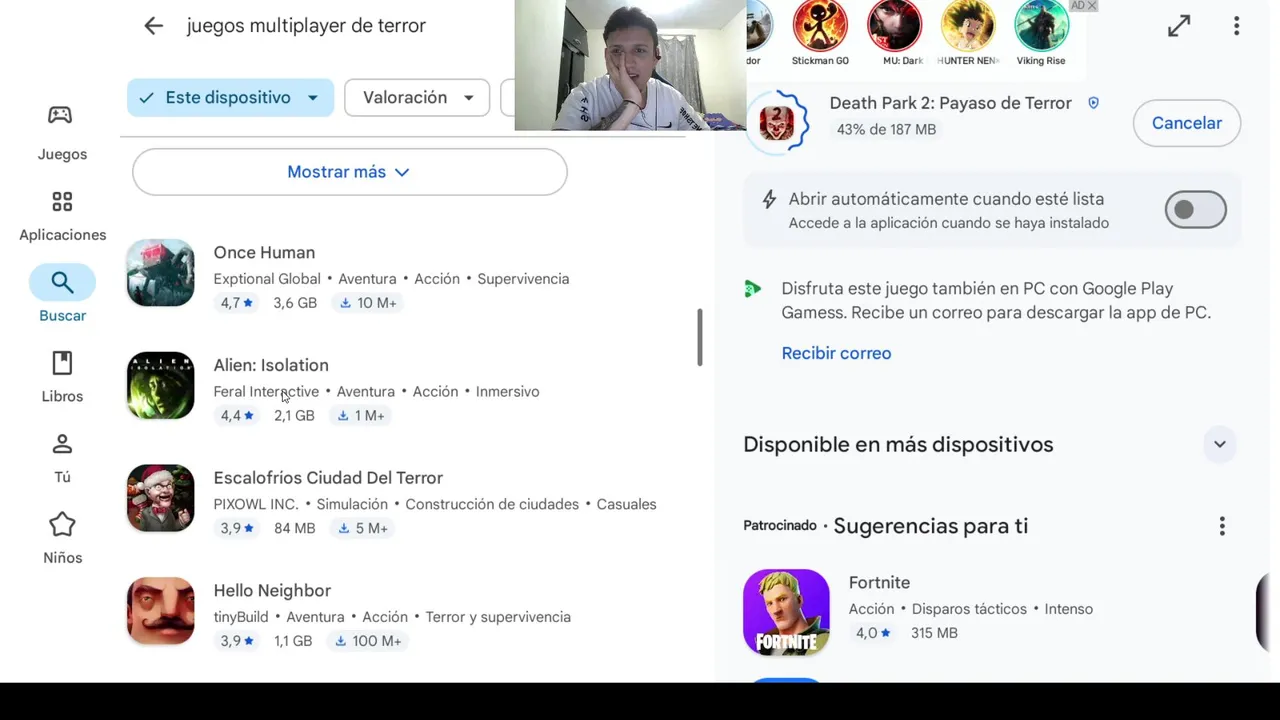
Task: Open Alien: Isolation app icon
Action: pos(160,385)
